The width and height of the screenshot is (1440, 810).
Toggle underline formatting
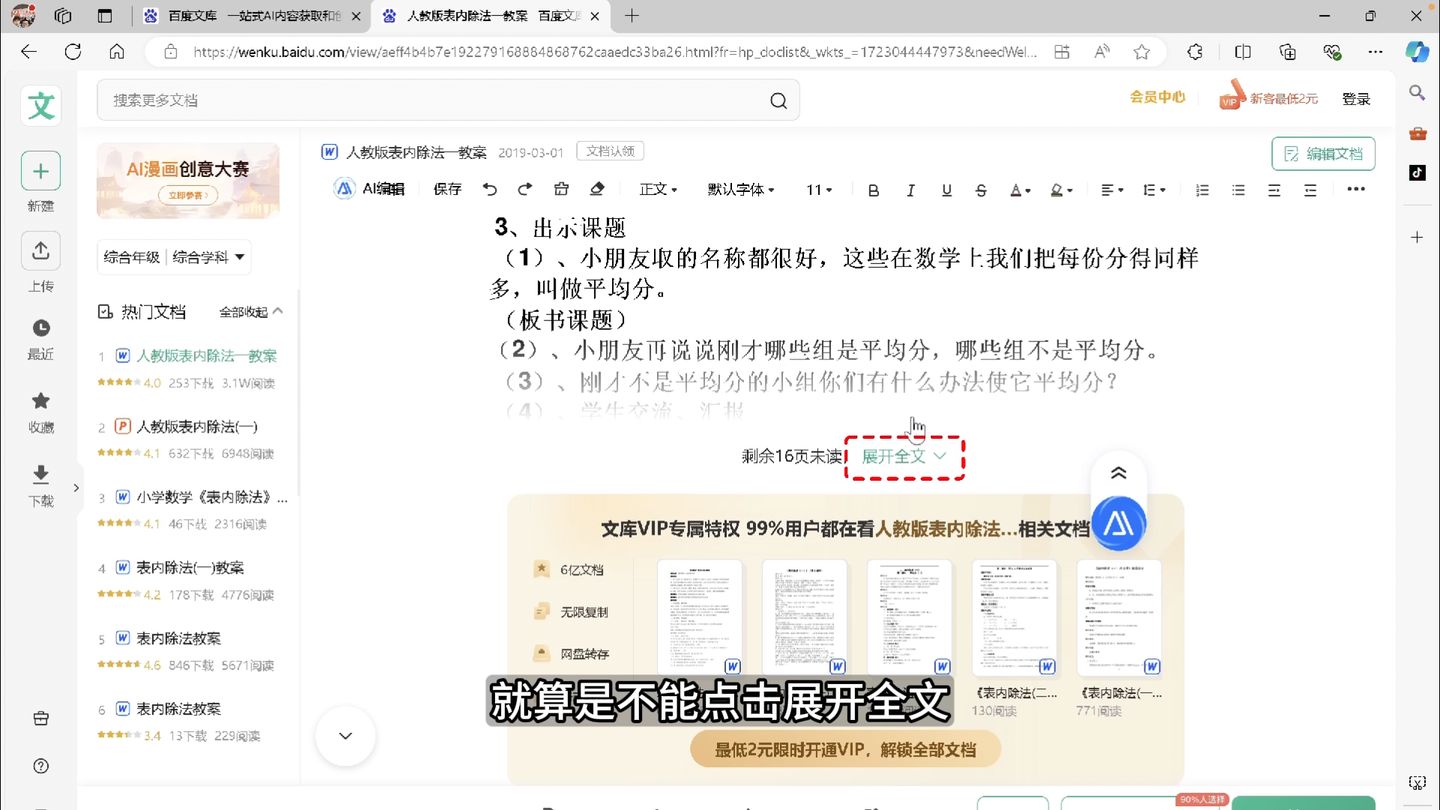coord(946,190)
